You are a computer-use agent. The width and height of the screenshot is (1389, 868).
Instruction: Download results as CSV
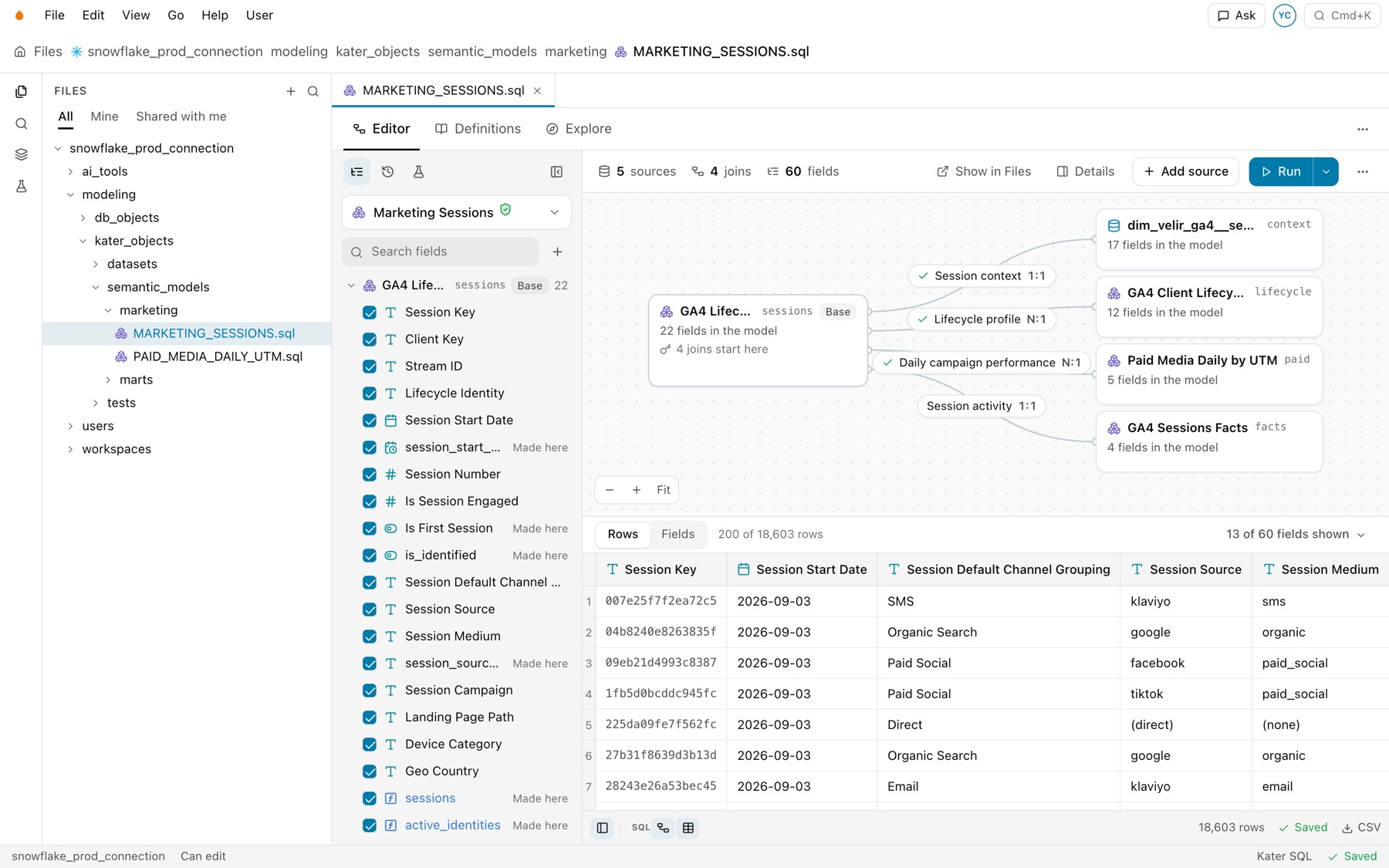click(x=1361, y=828)
